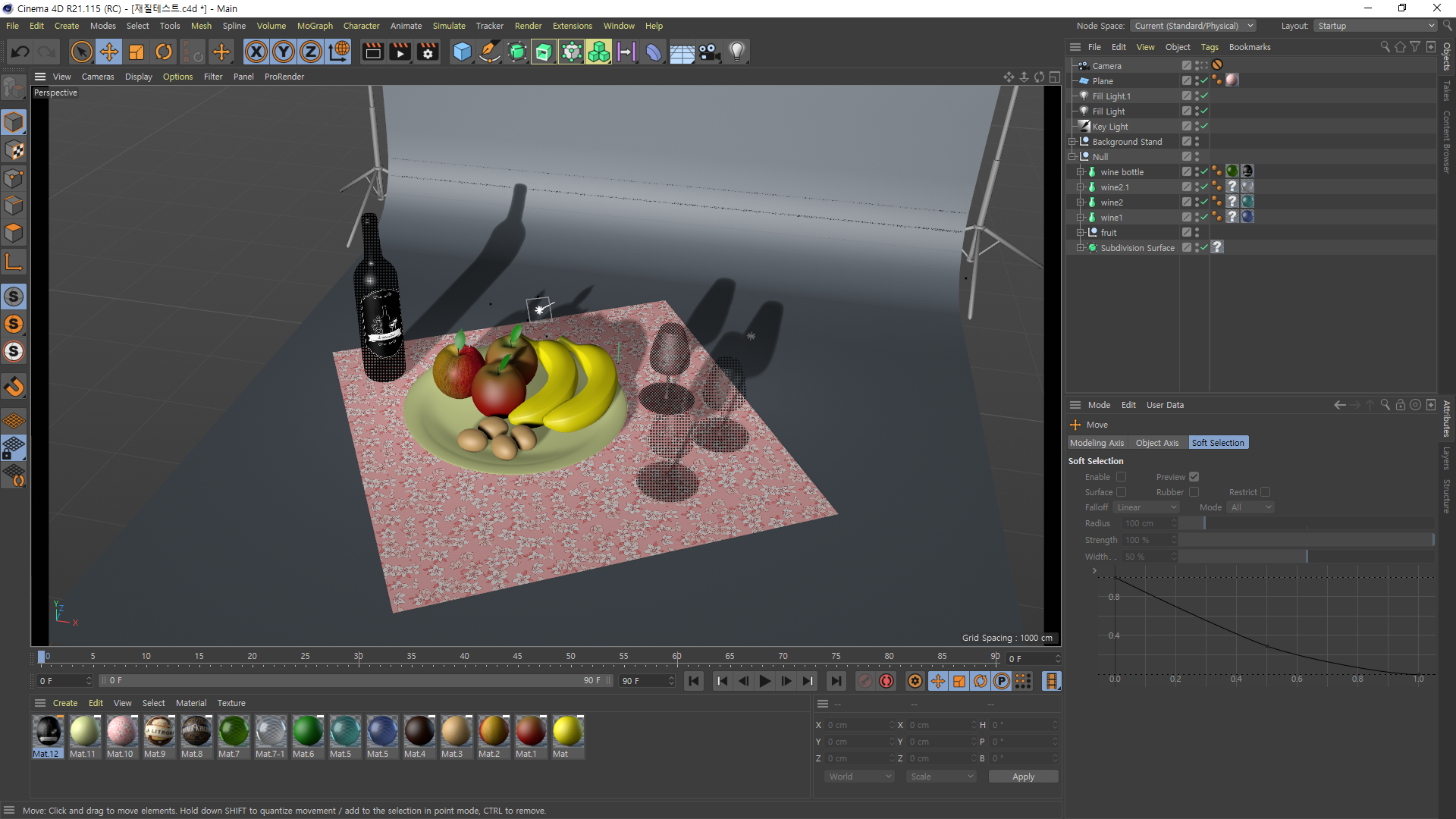This screenshot has height=819, width=1456.
Task: Click the Apply button
Action: tap(1023, 777)
